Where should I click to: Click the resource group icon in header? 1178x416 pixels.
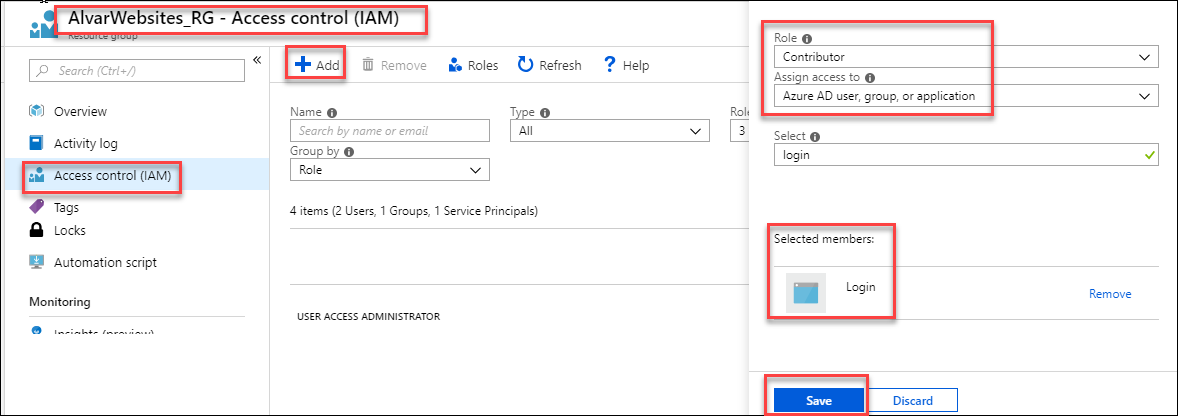[x=42, y=23]
